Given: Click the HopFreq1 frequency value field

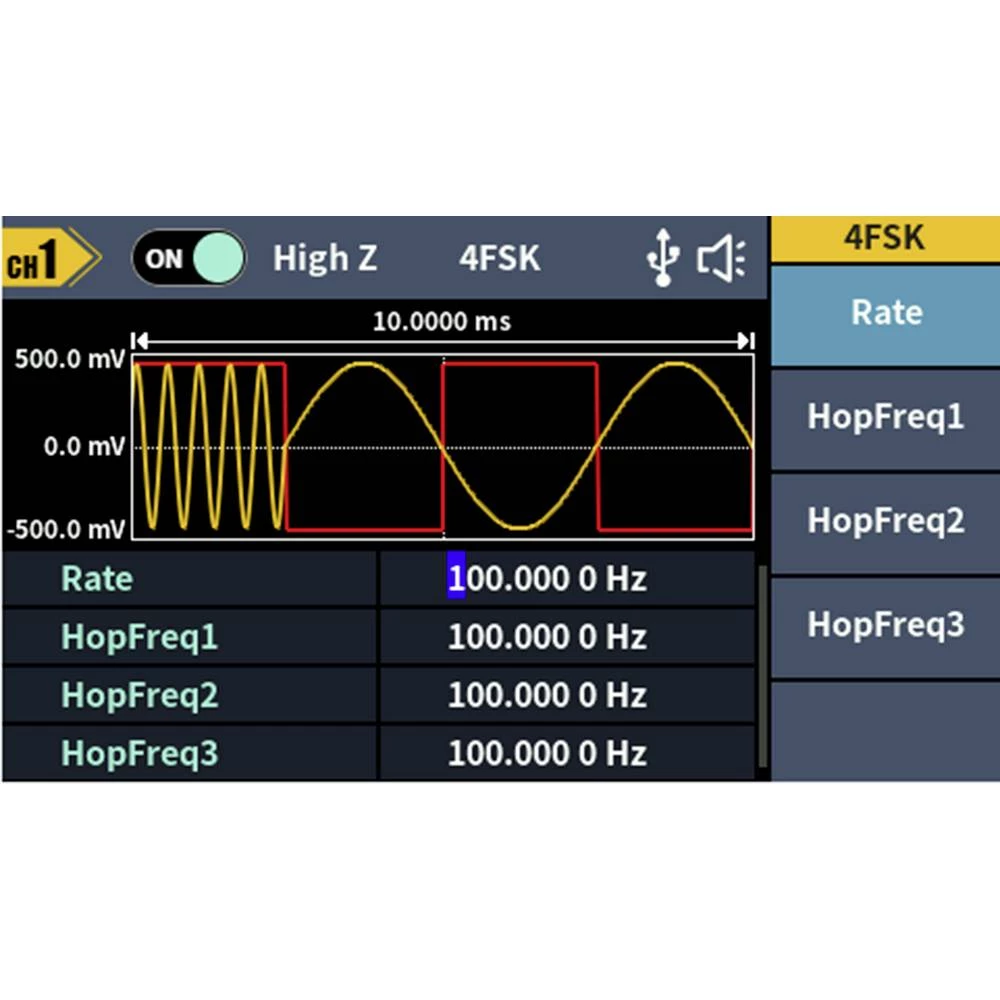Looking at the screenshot, I should pos(547,637).
